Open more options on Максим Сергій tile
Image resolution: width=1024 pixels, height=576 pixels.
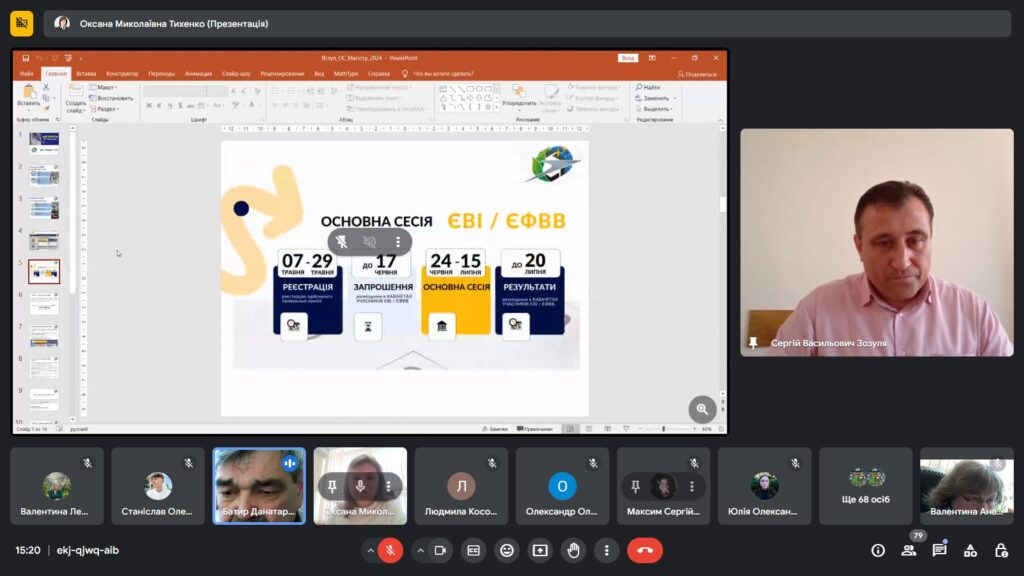691,486
